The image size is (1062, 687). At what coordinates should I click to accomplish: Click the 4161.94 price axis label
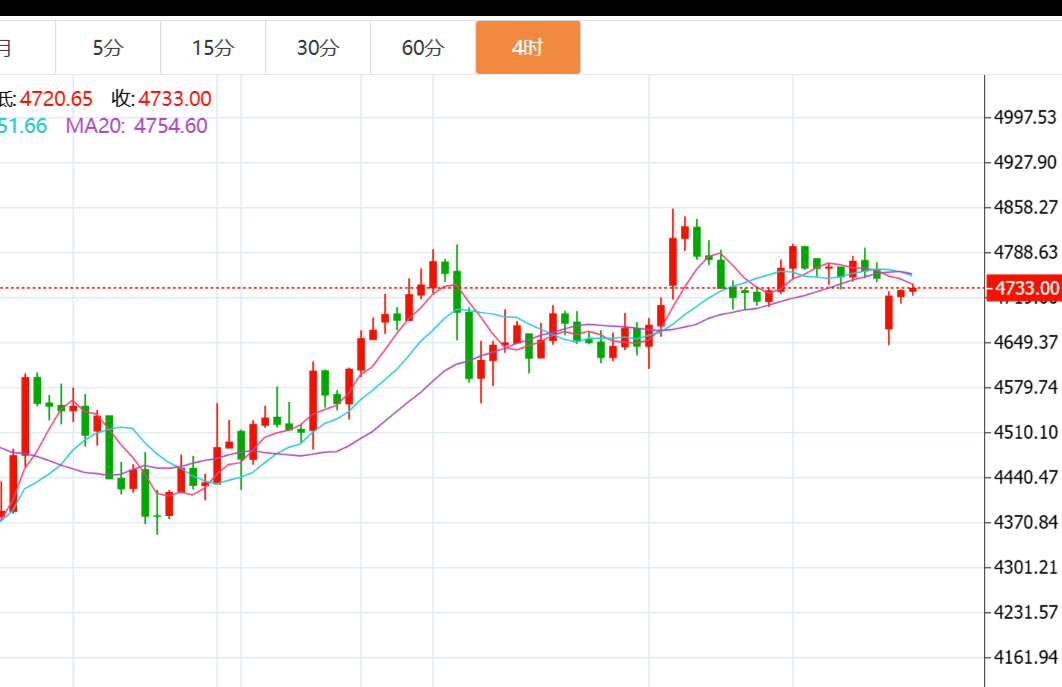(x=1025, y=657)
